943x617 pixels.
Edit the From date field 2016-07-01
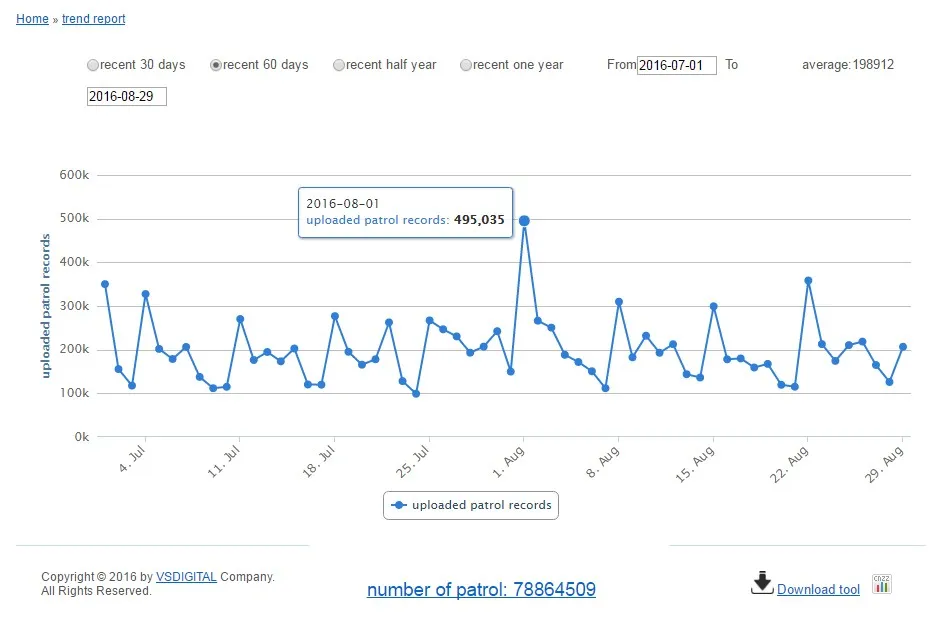coord(677,65)
